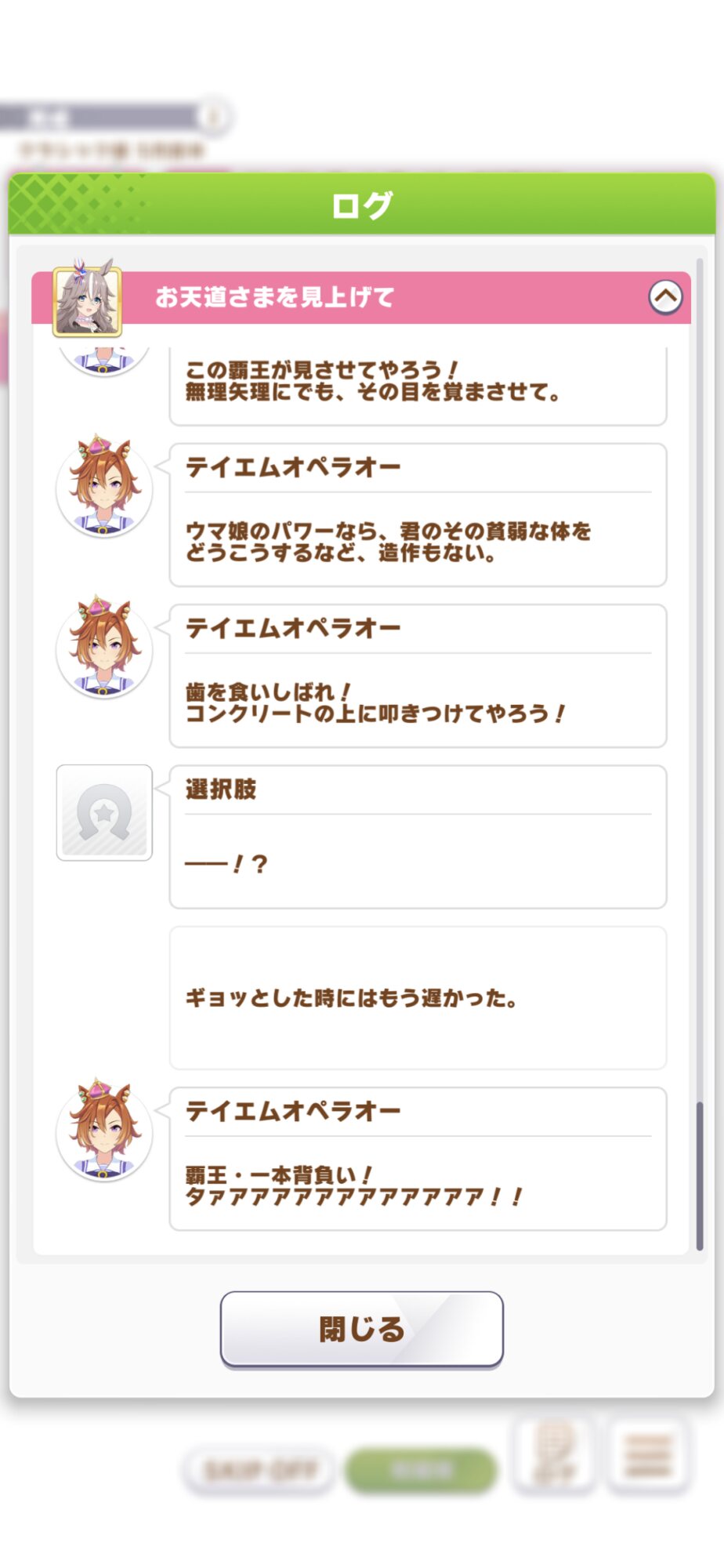The width and height of the screenshot is (724, 1568).
Task: Tap the コンクリートの上に叩きつけてやろう message bubble
Action: 418,676
